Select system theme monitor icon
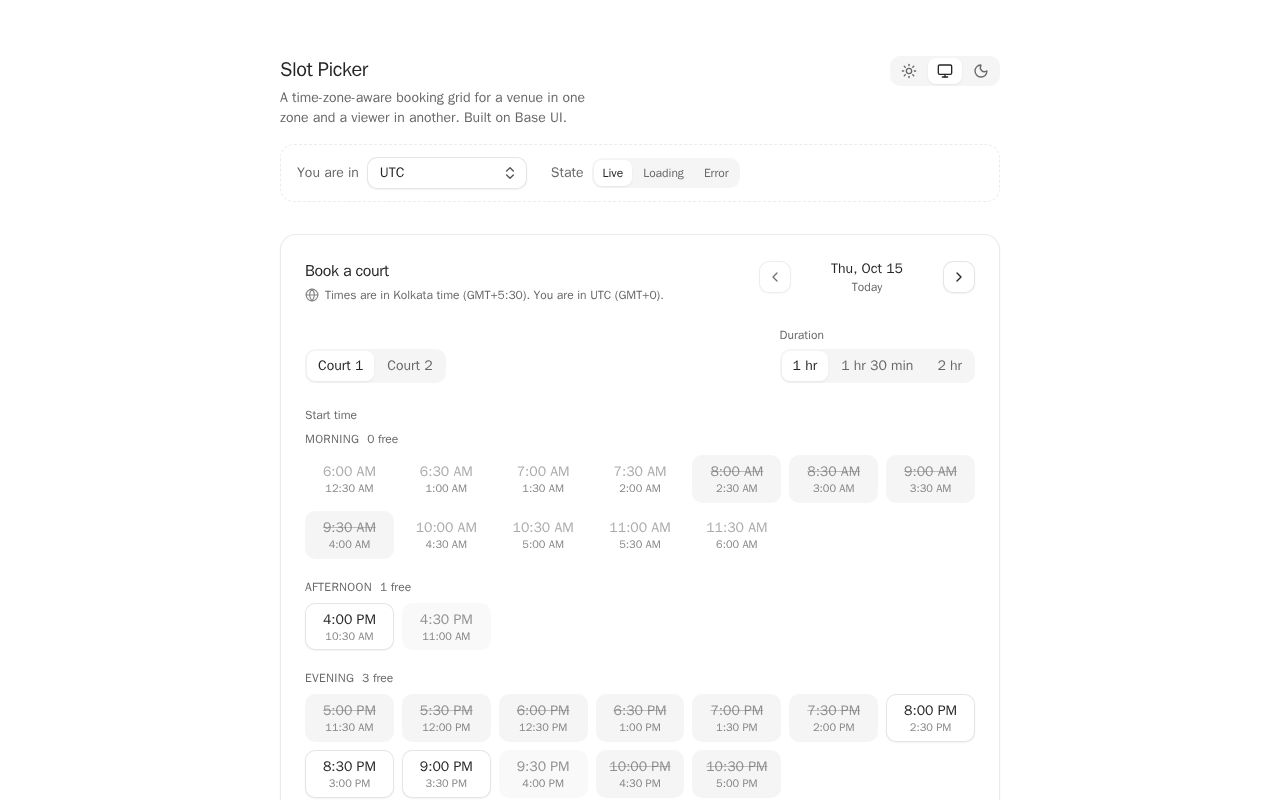1280x800 pixels. 945,71
